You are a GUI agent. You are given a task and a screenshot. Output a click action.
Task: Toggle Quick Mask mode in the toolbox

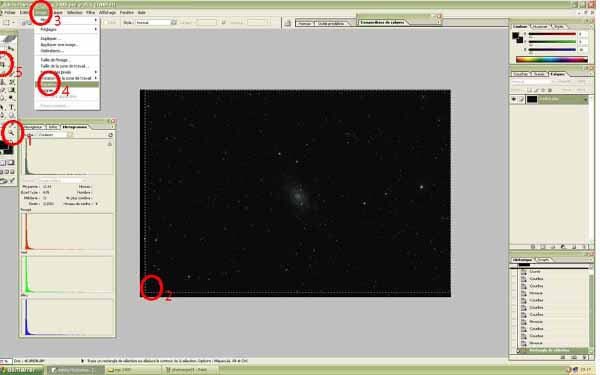(x=11, y=163)
